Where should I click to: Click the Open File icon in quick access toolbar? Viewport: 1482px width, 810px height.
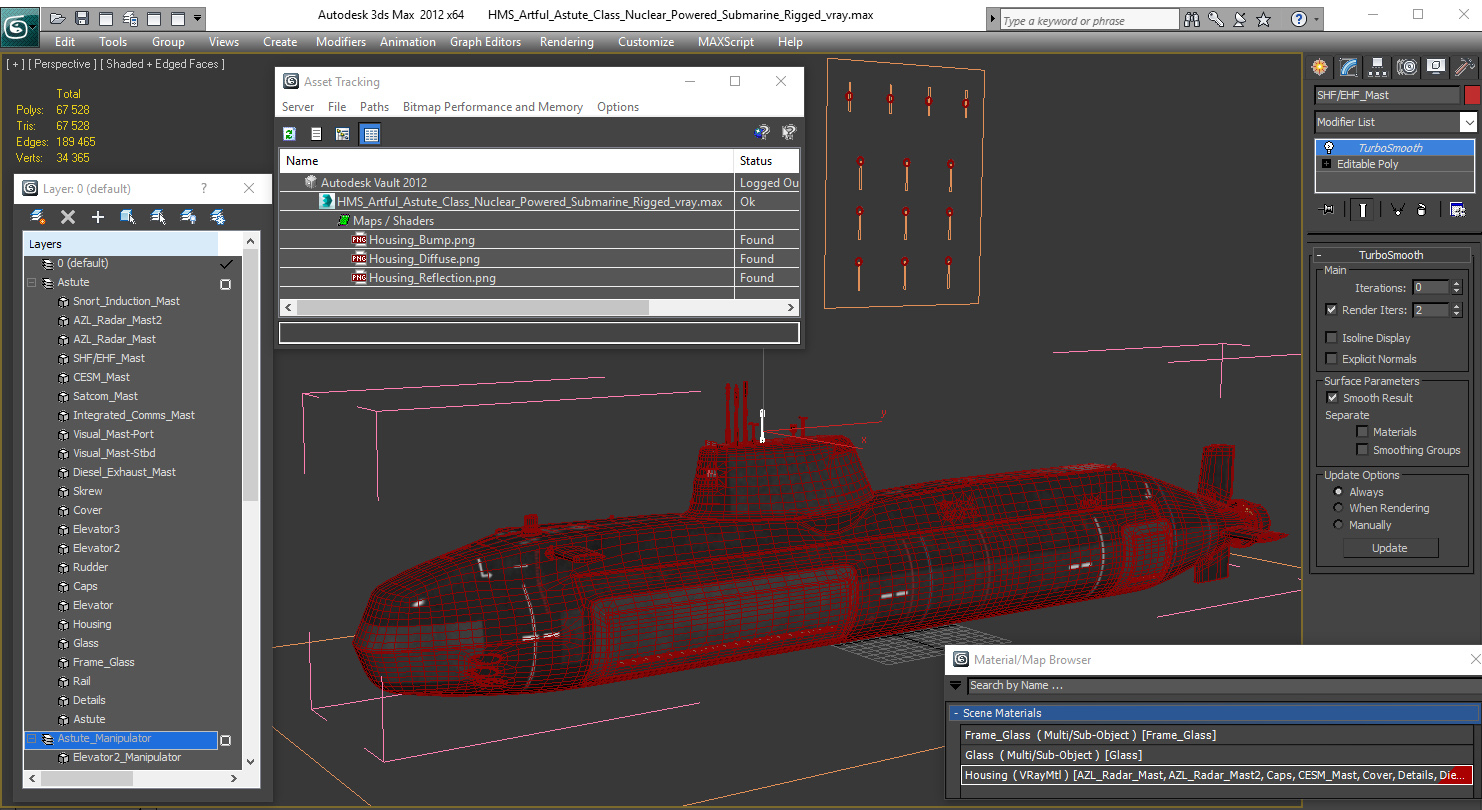(58, 18)
